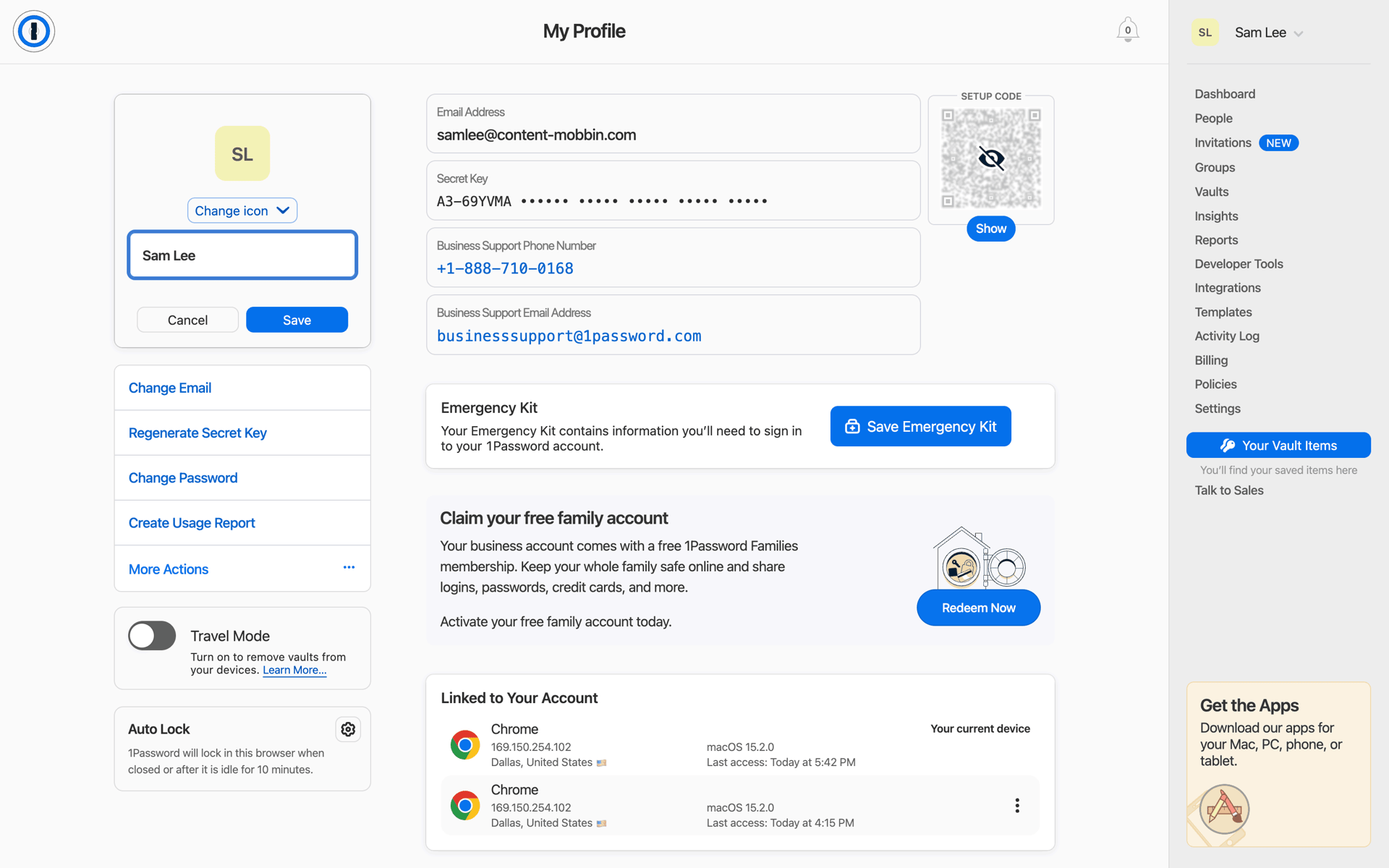Viewport: 1389px width, 868px height.
Task: Click 'Last access: Today at 5:42 PM' text
Action: click(781, 762)
